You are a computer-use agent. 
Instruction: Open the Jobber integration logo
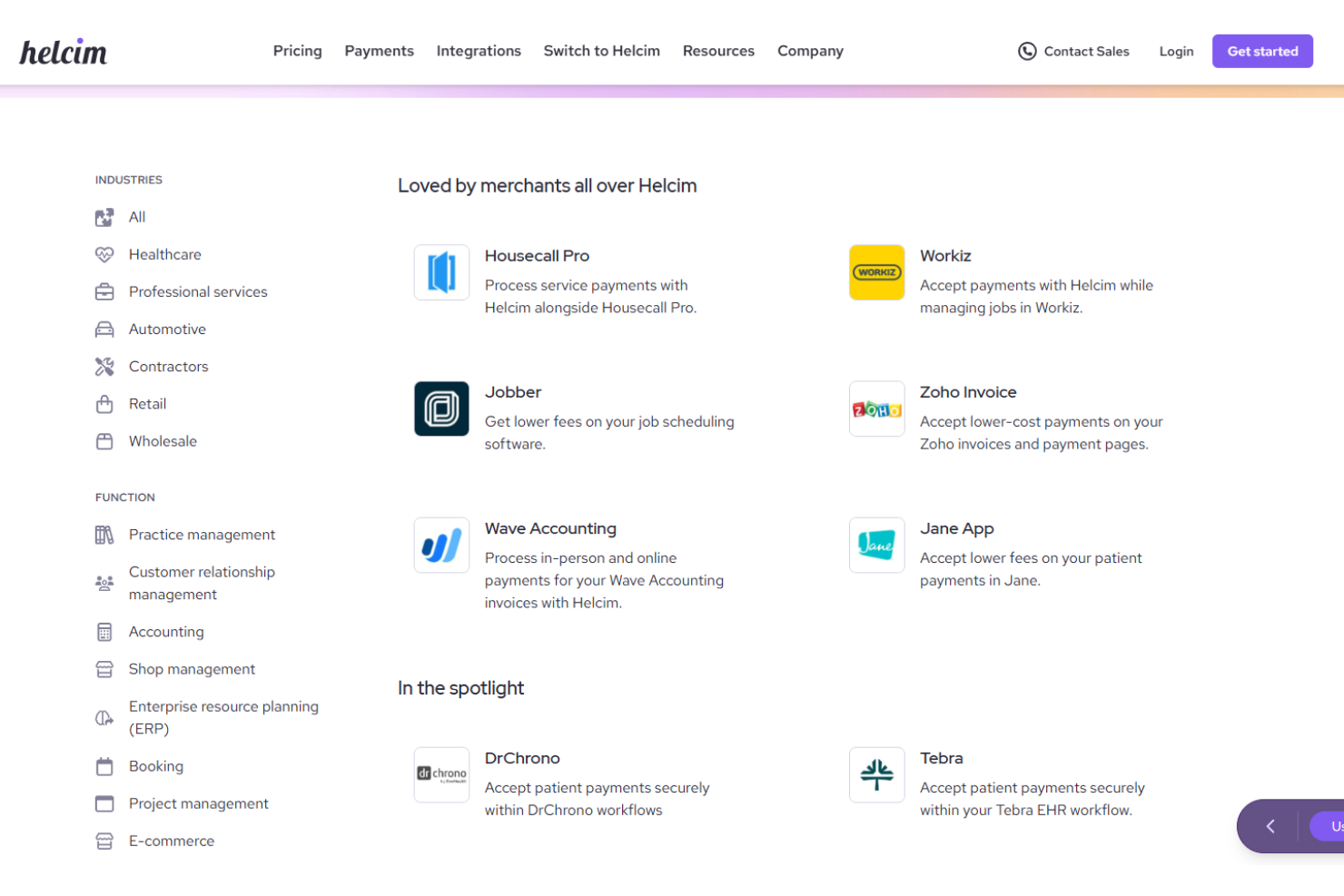[x=441, y=409]
